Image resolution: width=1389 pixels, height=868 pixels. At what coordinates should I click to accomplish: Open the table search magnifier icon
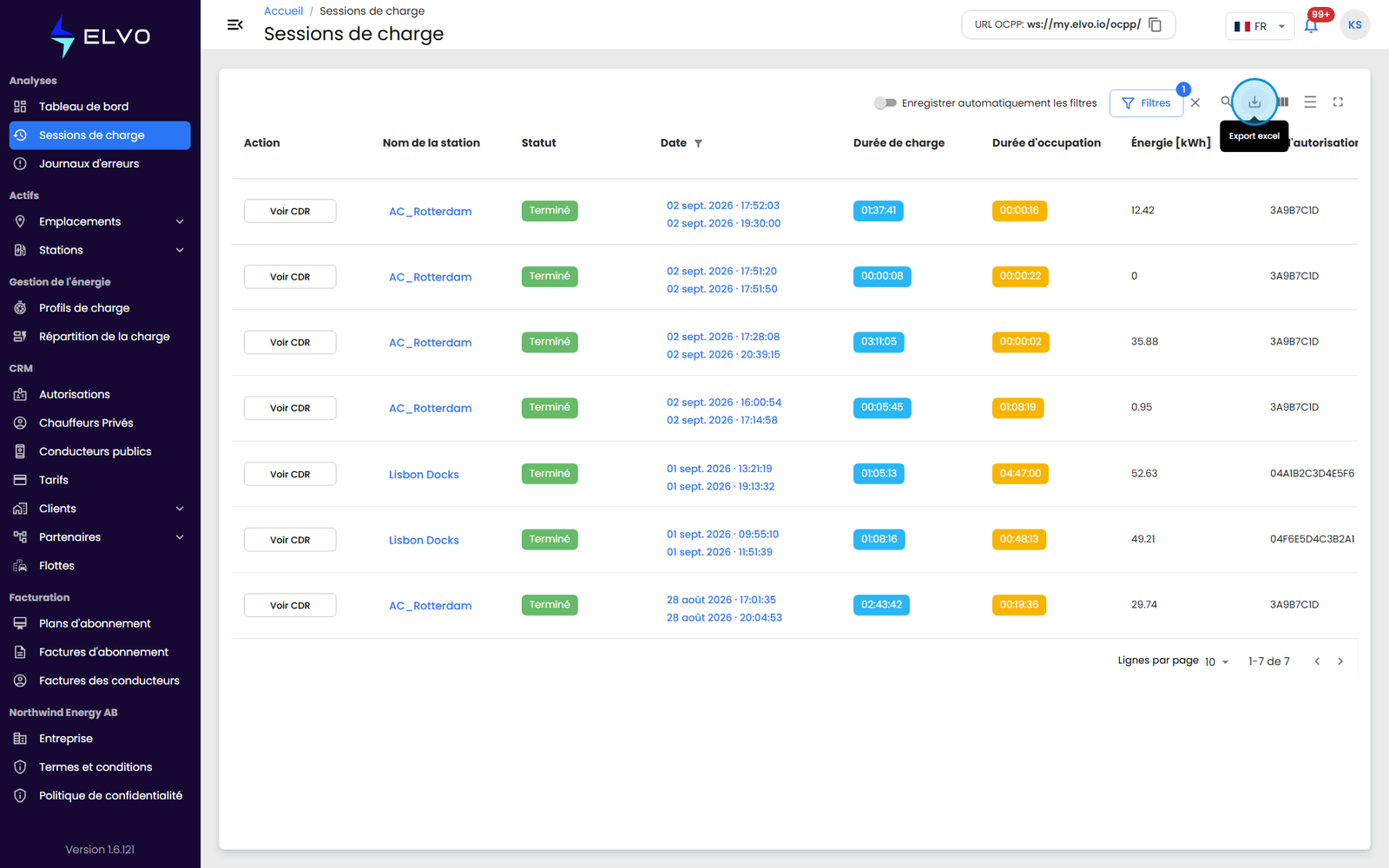click(x=1225, y=102)
